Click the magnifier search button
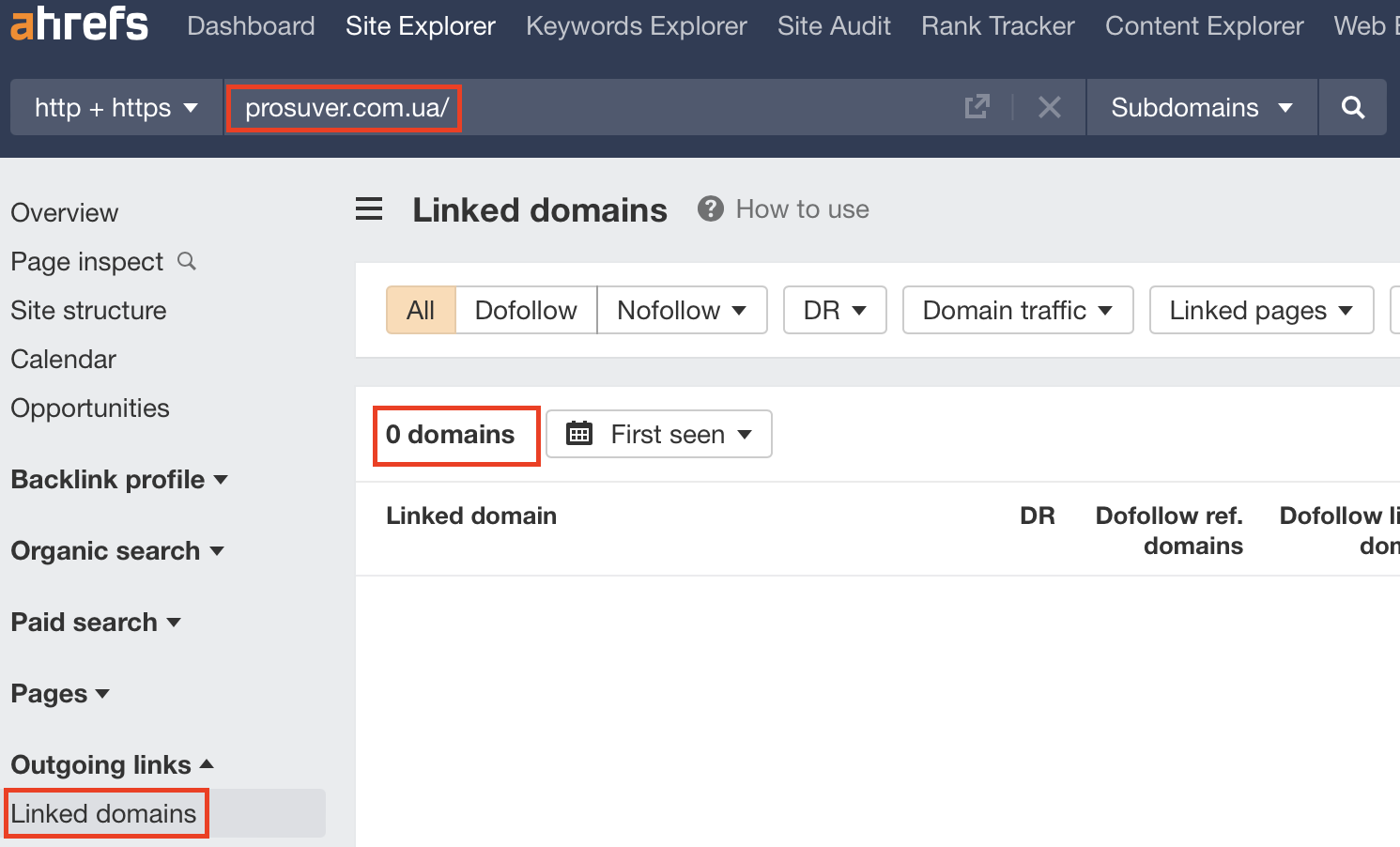The width and height of the screenshot is (1400, 847). tap(1352, 107)
